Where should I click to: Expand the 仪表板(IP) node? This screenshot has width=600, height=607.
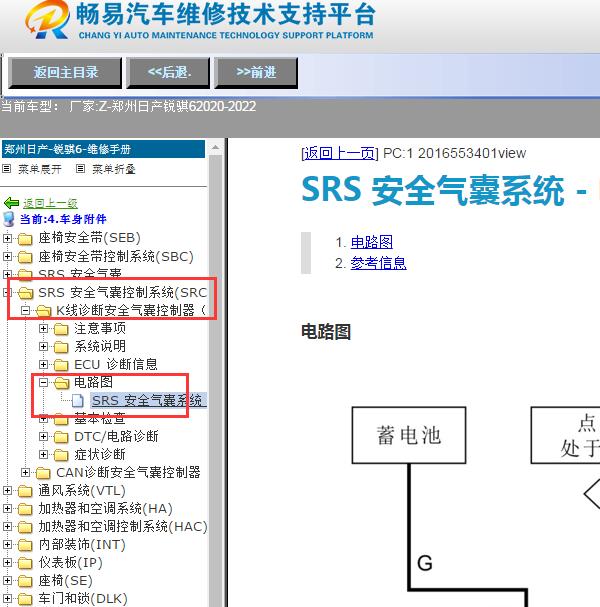pos(7,562)
